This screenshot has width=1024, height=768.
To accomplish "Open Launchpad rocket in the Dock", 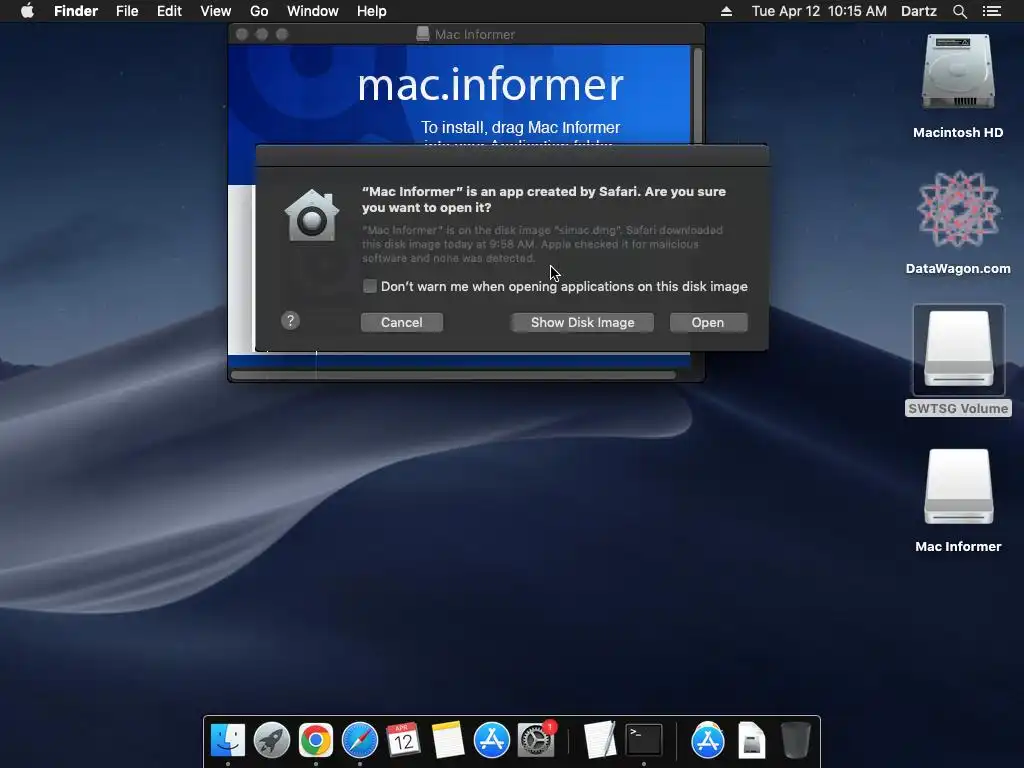I will (x=272, y=740).
